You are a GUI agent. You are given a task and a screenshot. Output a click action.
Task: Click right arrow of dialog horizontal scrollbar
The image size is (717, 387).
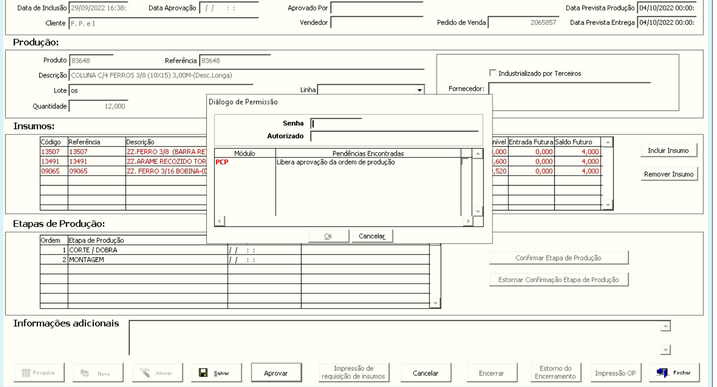(x=467, y=221)
